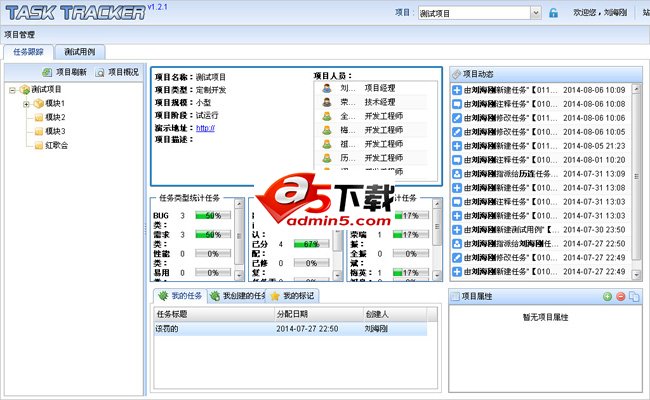Click the 项目刷新 refresh icon

(x=47, y=73)
